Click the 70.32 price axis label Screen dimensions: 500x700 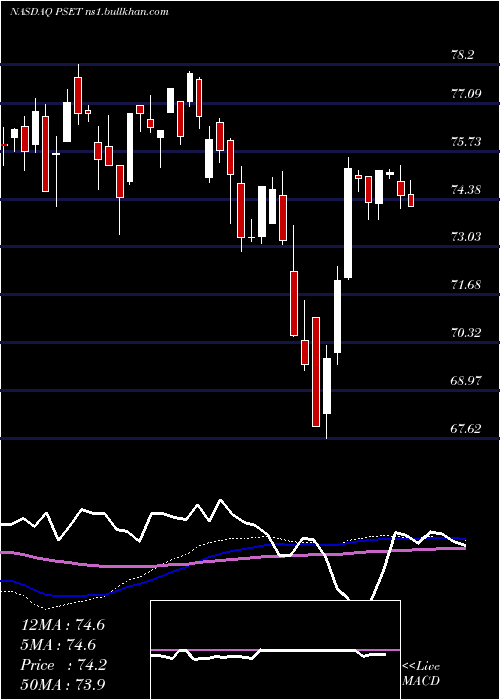(x=467, y=333)
